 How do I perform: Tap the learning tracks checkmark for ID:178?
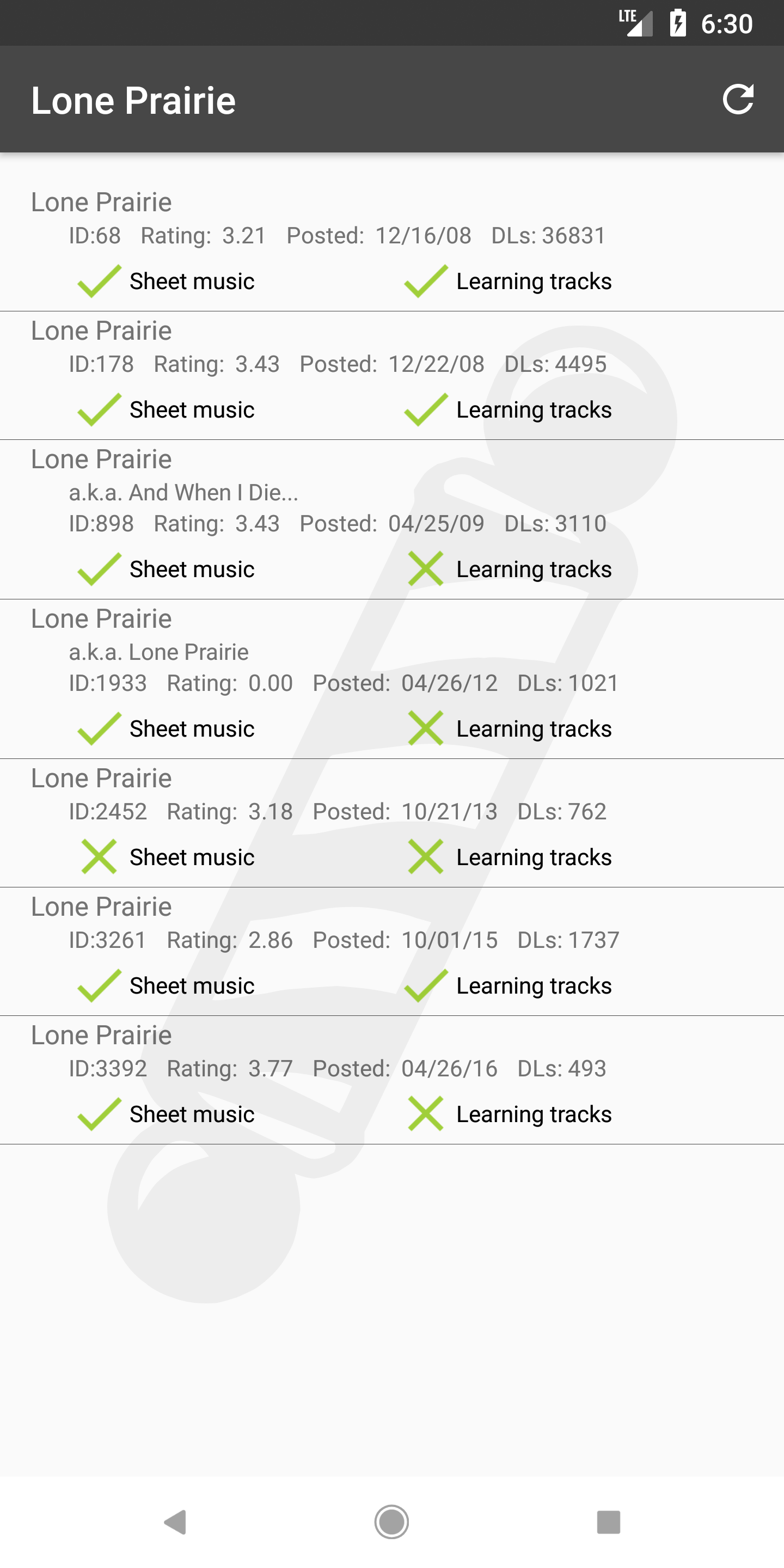[x=425, y=409]
